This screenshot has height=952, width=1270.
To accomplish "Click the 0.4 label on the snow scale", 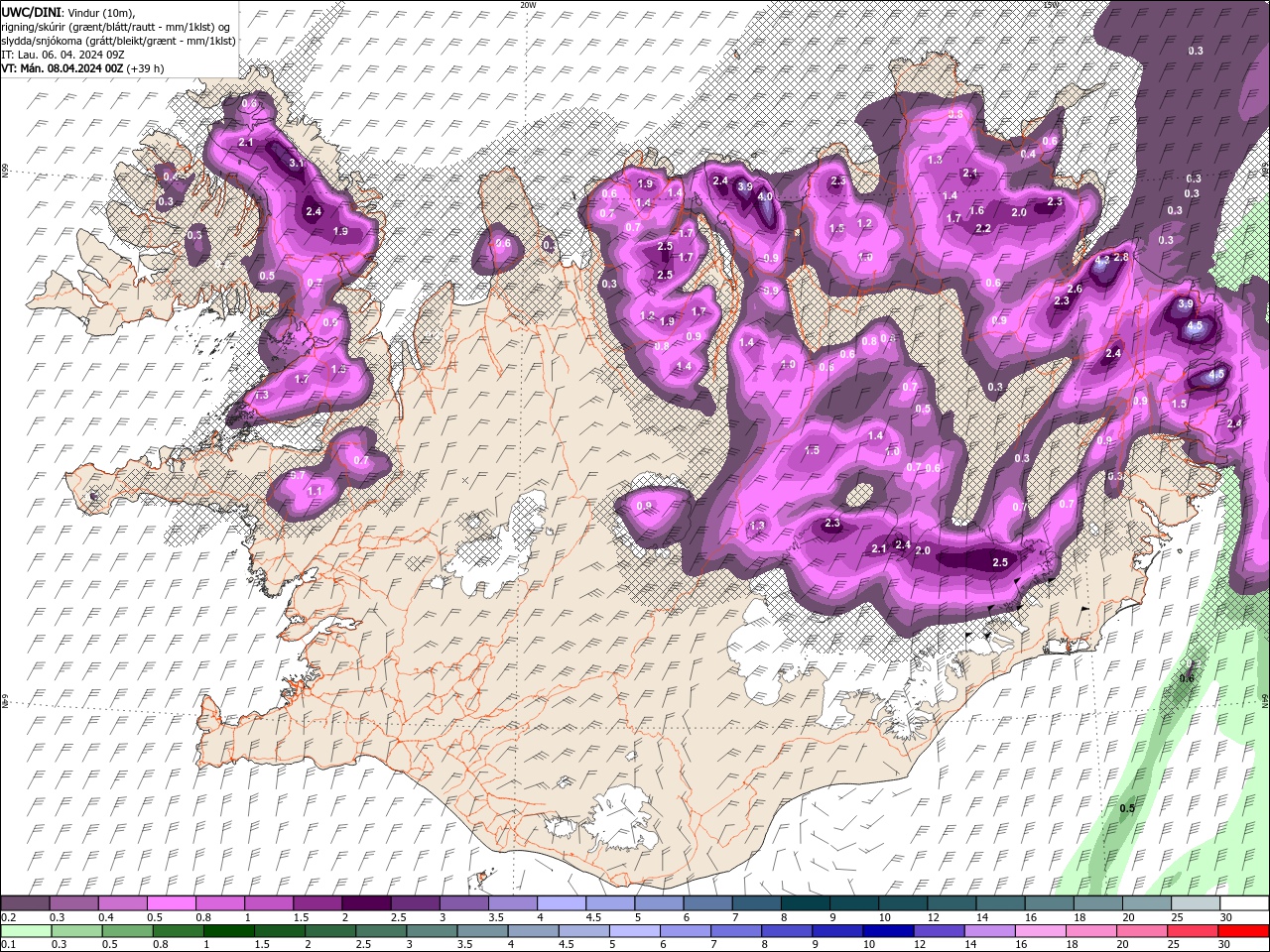I will click(106, 917).
